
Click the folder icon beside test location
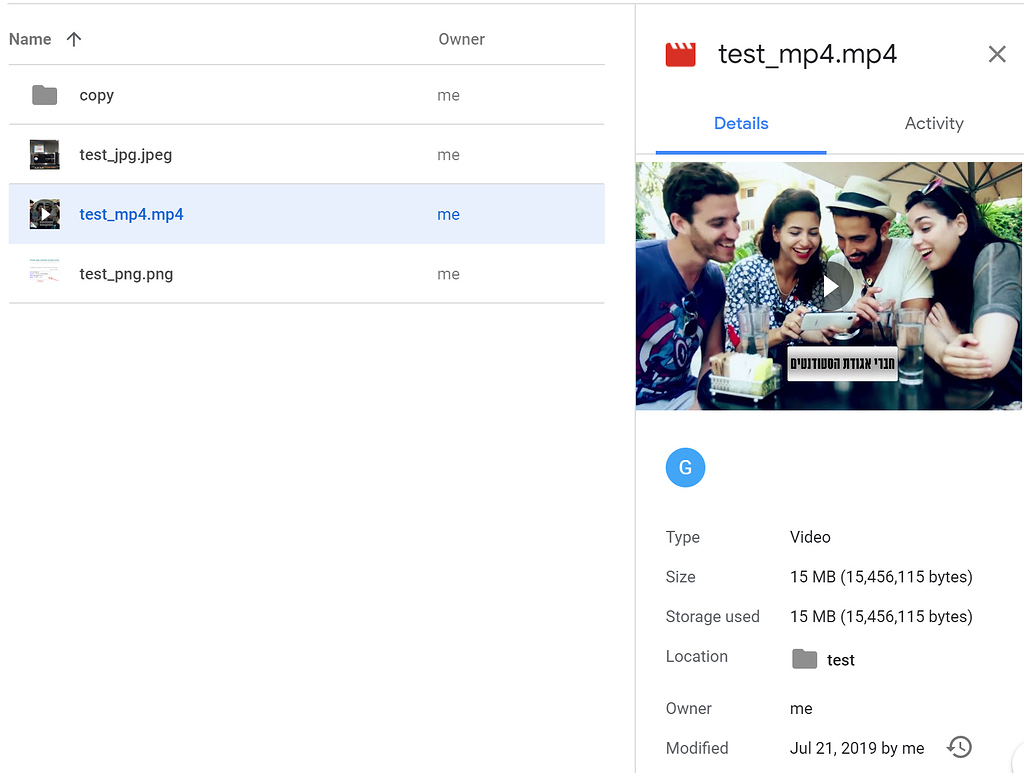coord(804,659)
